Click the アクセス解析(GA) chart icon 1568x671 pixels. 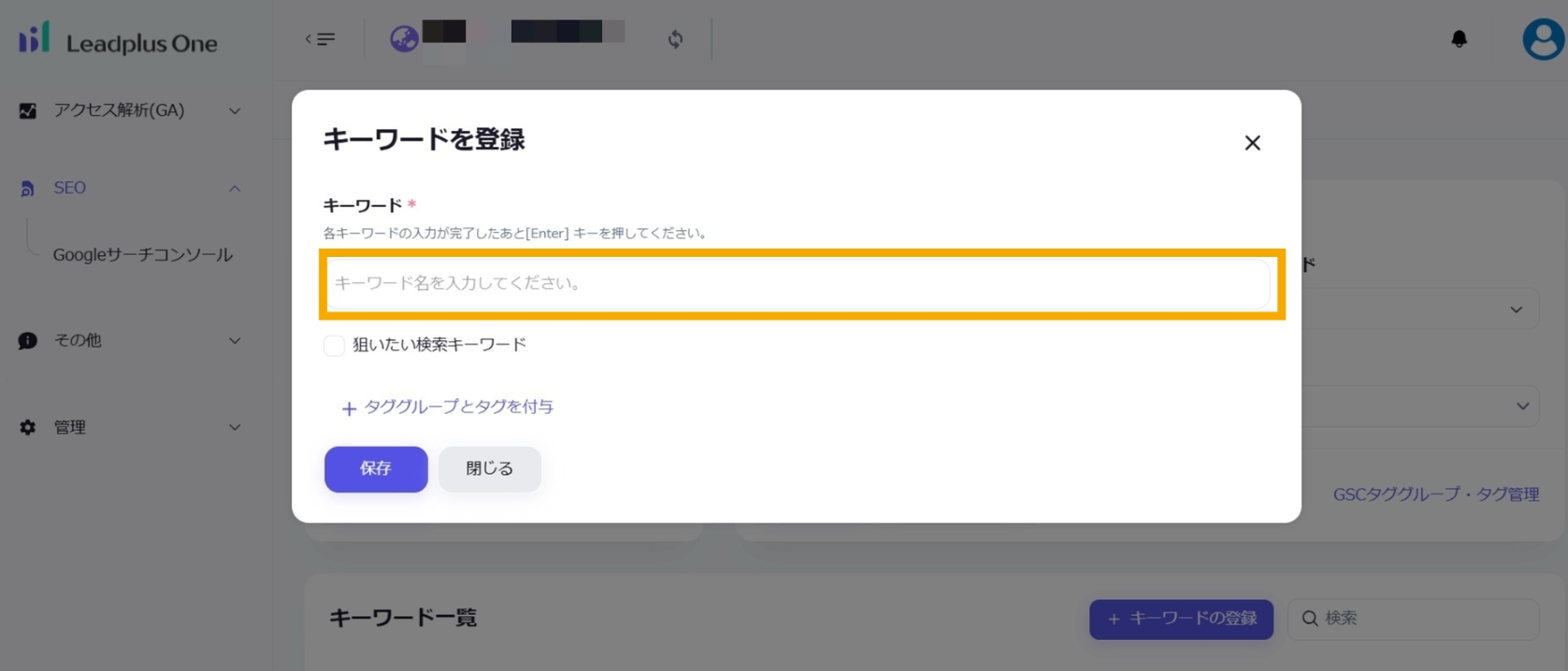pyautogui.click(x=28, y=111)
